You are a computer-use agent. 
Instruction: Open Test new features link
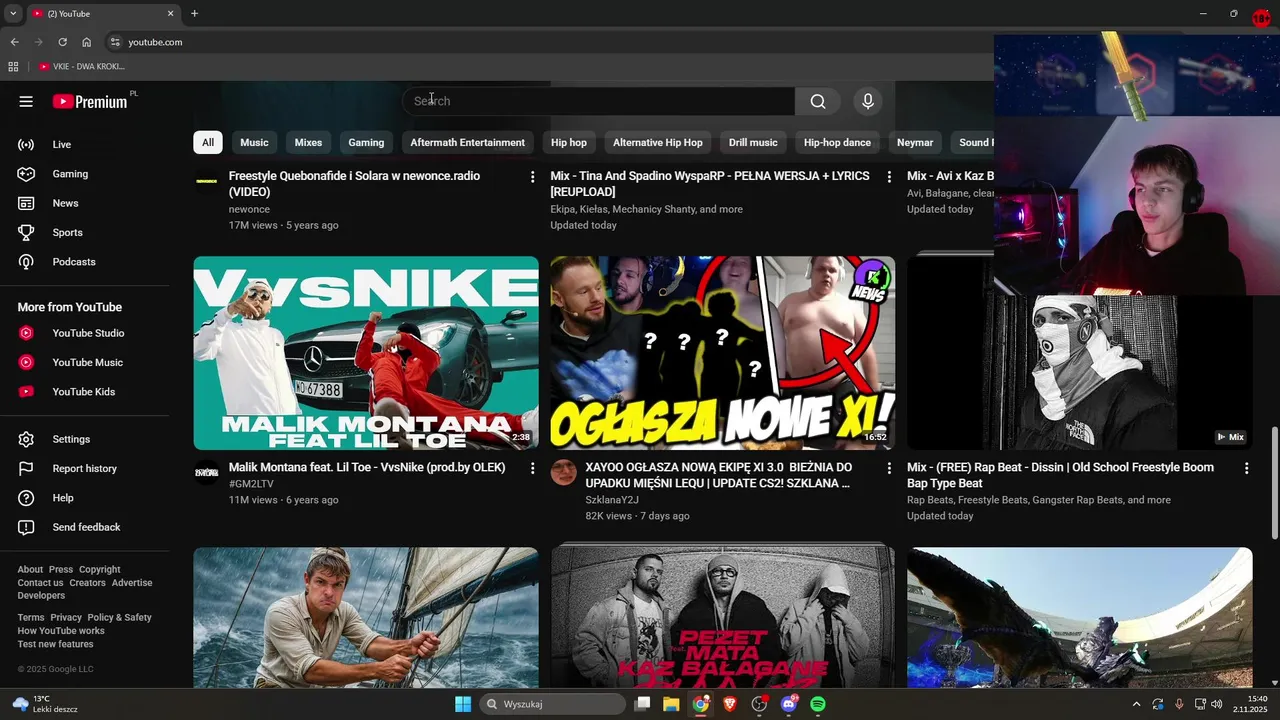55,644
